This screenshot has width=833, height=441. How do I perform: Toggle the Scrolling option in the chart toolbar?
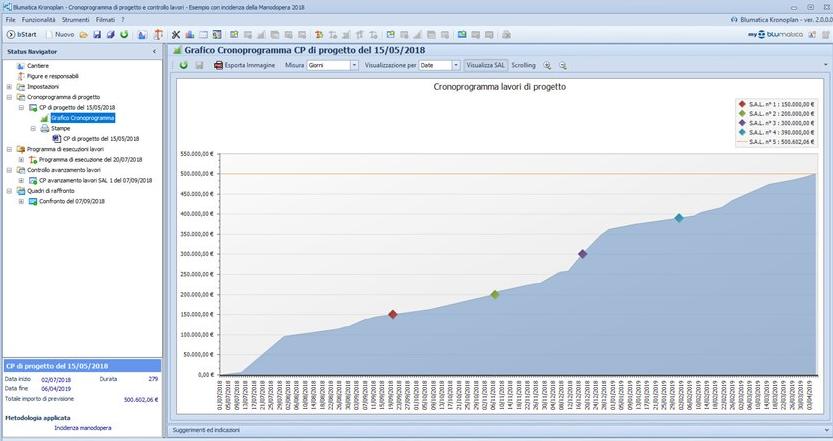pos(523,65)
